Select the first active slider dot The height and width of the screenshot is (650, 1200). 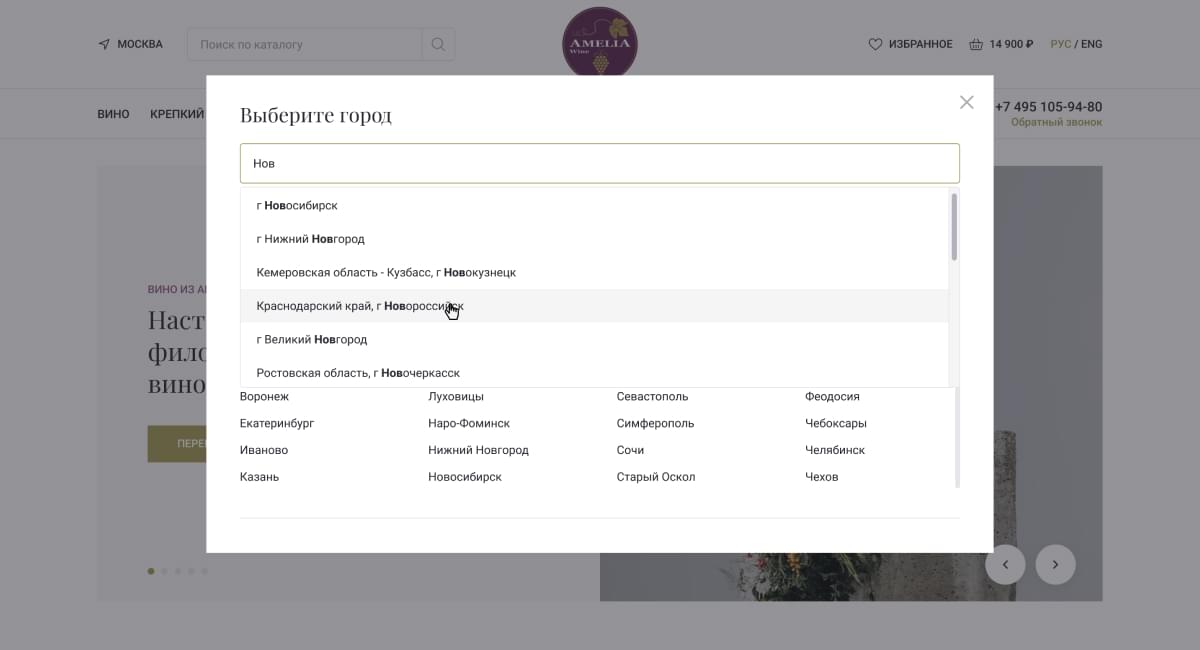pyautogui.click(x=151, y=571)
